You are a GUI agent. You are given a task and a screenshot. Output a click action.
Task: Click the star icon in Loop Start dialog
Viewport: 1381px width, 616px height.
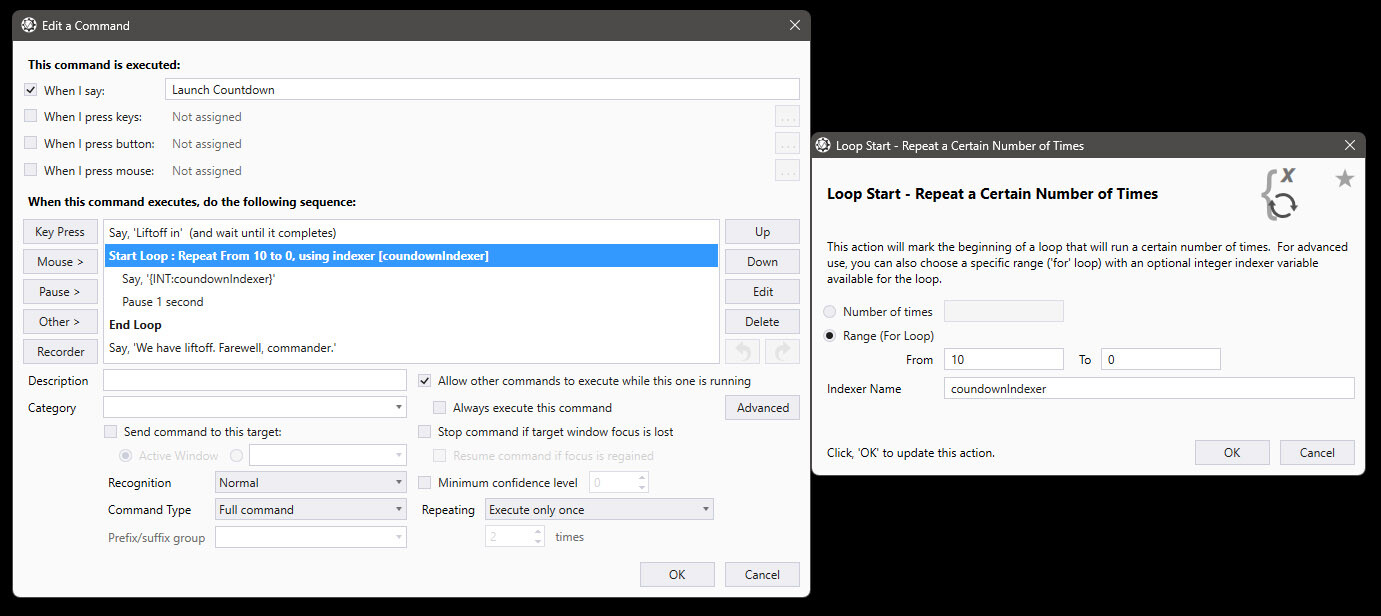pyautogui.click(x=1344, y=178)
